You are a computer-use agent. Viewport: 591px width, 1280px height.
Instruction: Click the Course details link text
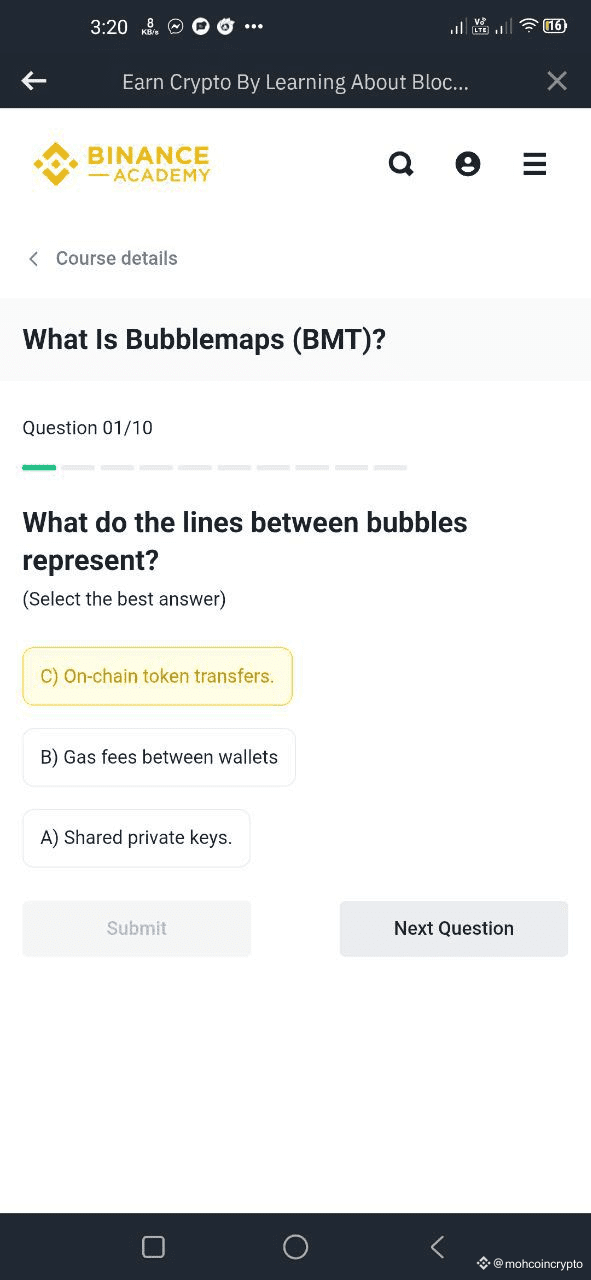[117, 258]
